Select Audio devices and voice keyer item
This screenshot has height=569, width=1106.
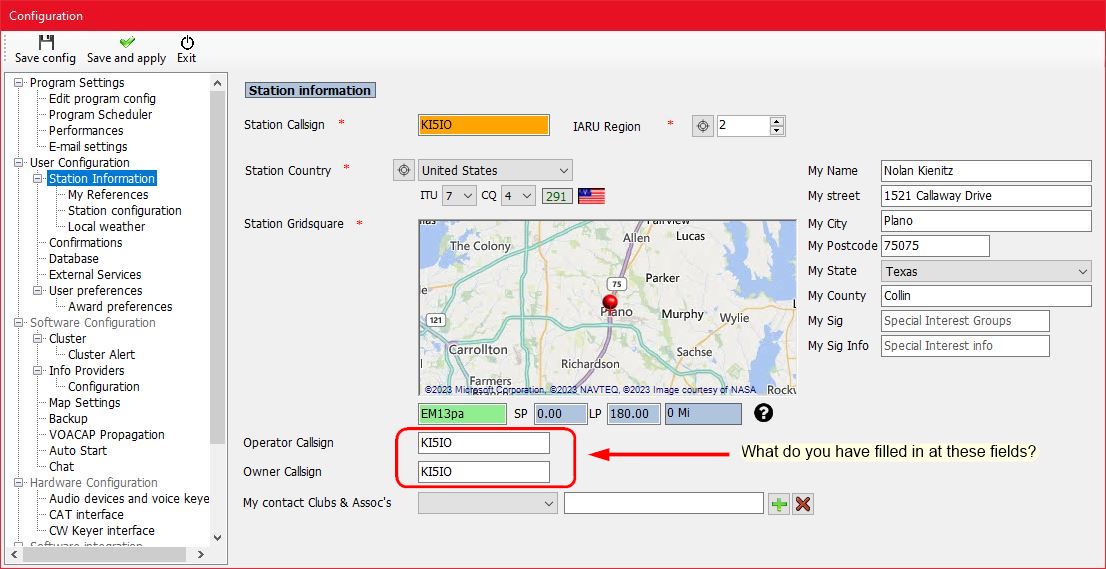[129, 498]
